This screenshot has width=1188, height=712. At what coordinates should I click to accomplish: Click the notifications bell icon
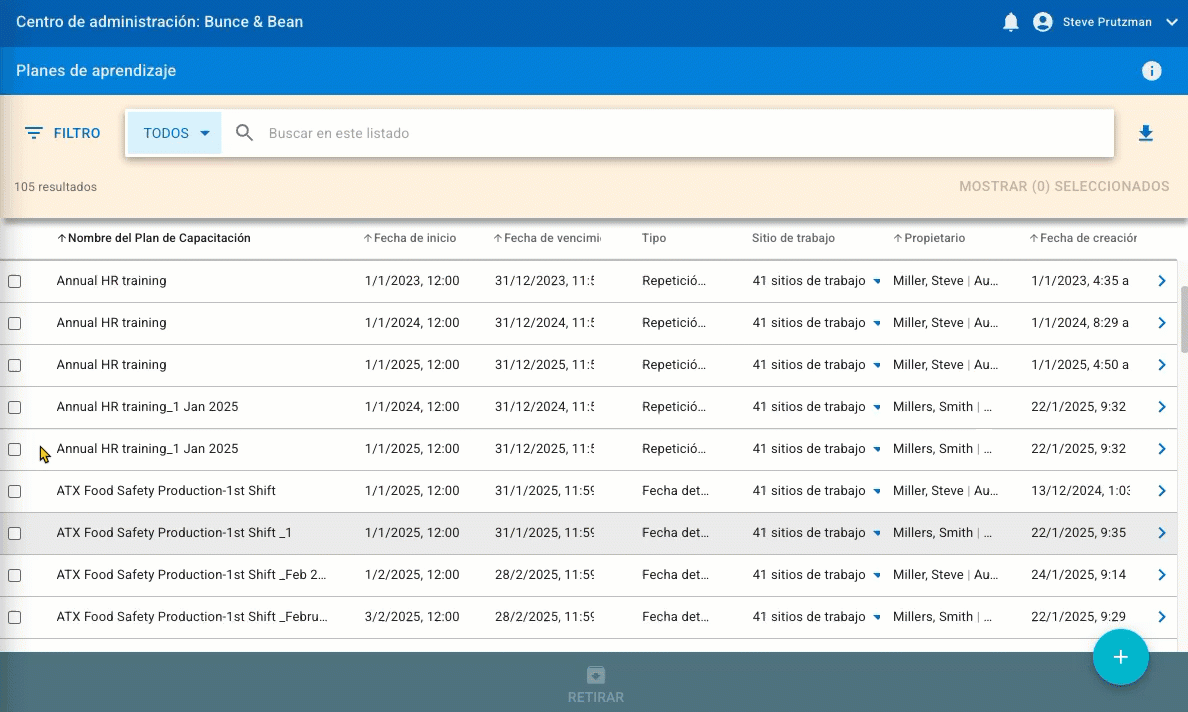(x=1010, y=22)
